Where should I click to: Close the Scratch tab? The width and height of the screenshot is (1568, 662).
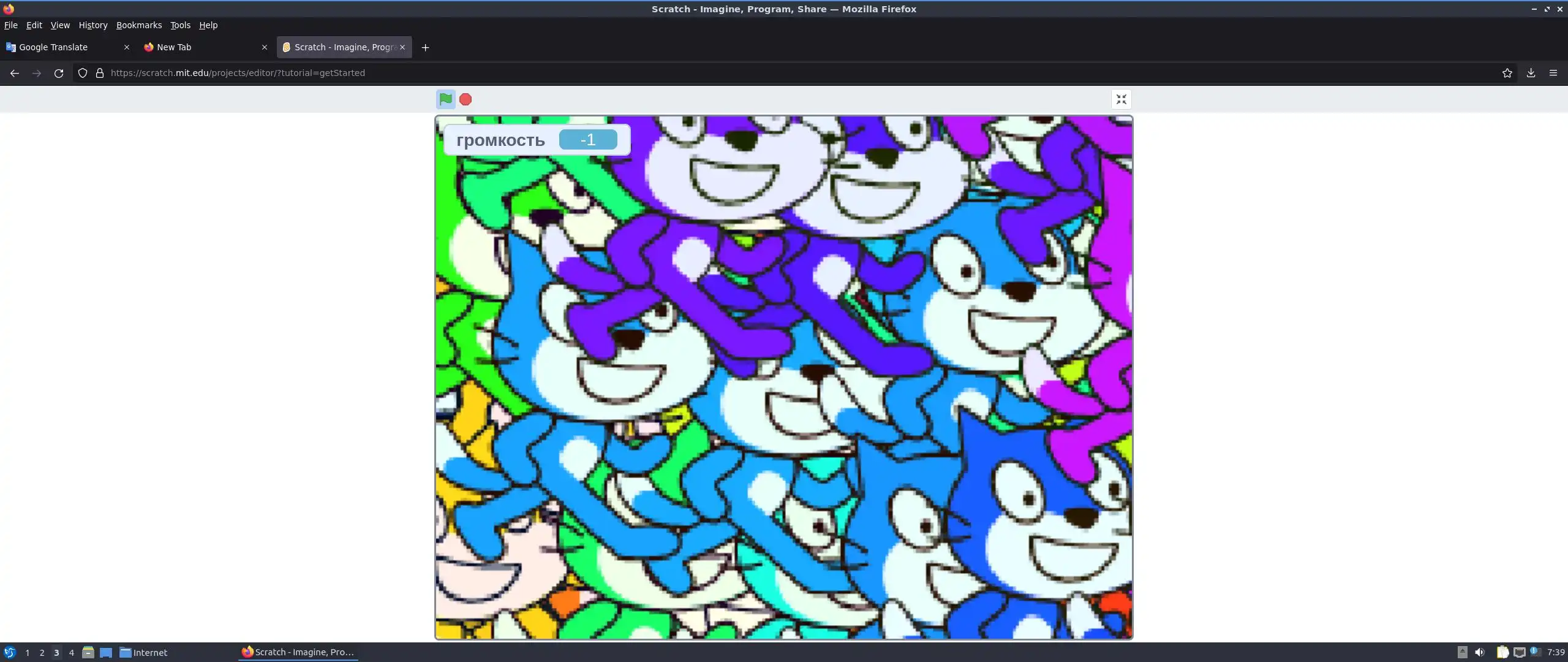click(402, 47)
